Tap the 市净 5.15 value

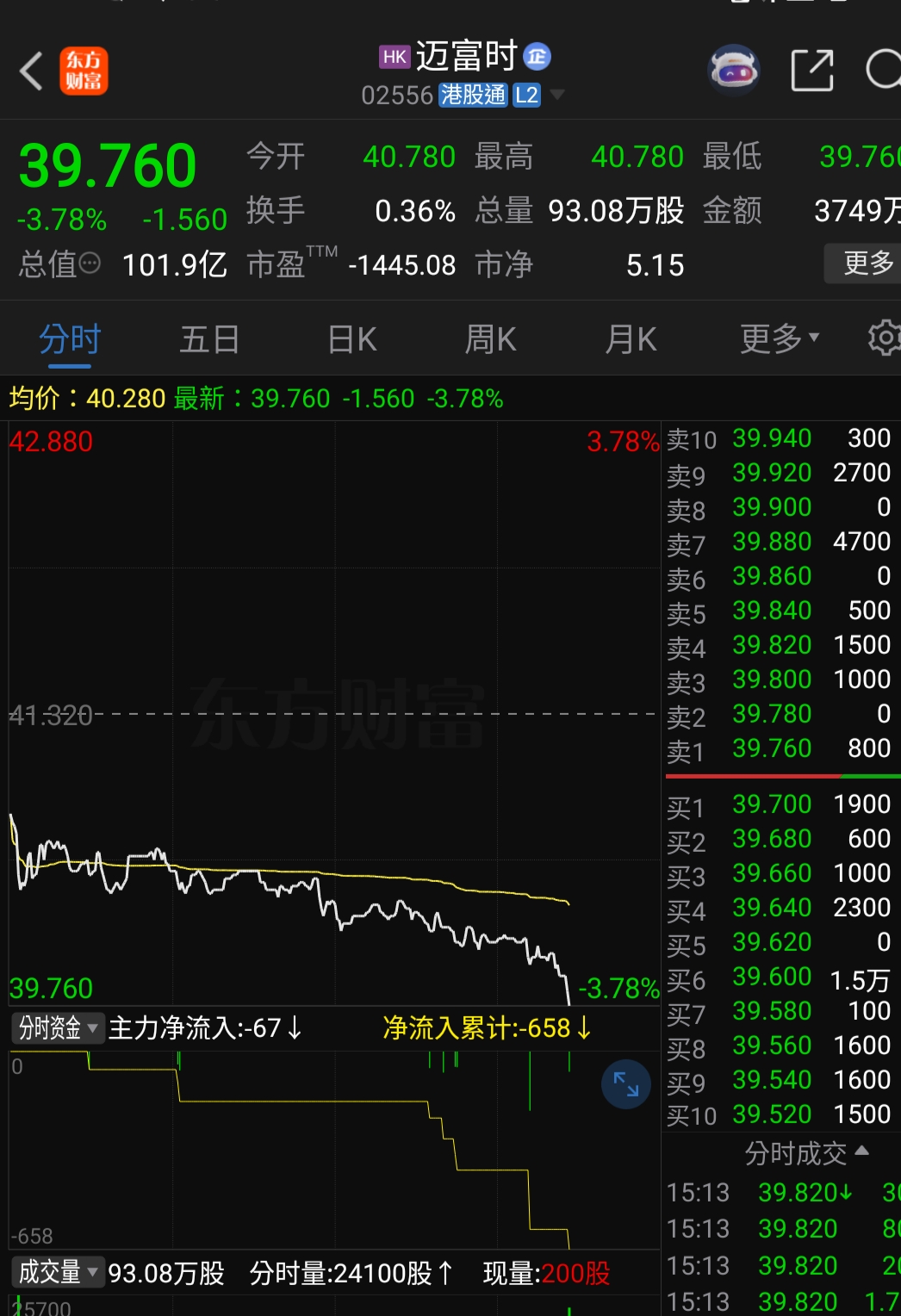656,265
